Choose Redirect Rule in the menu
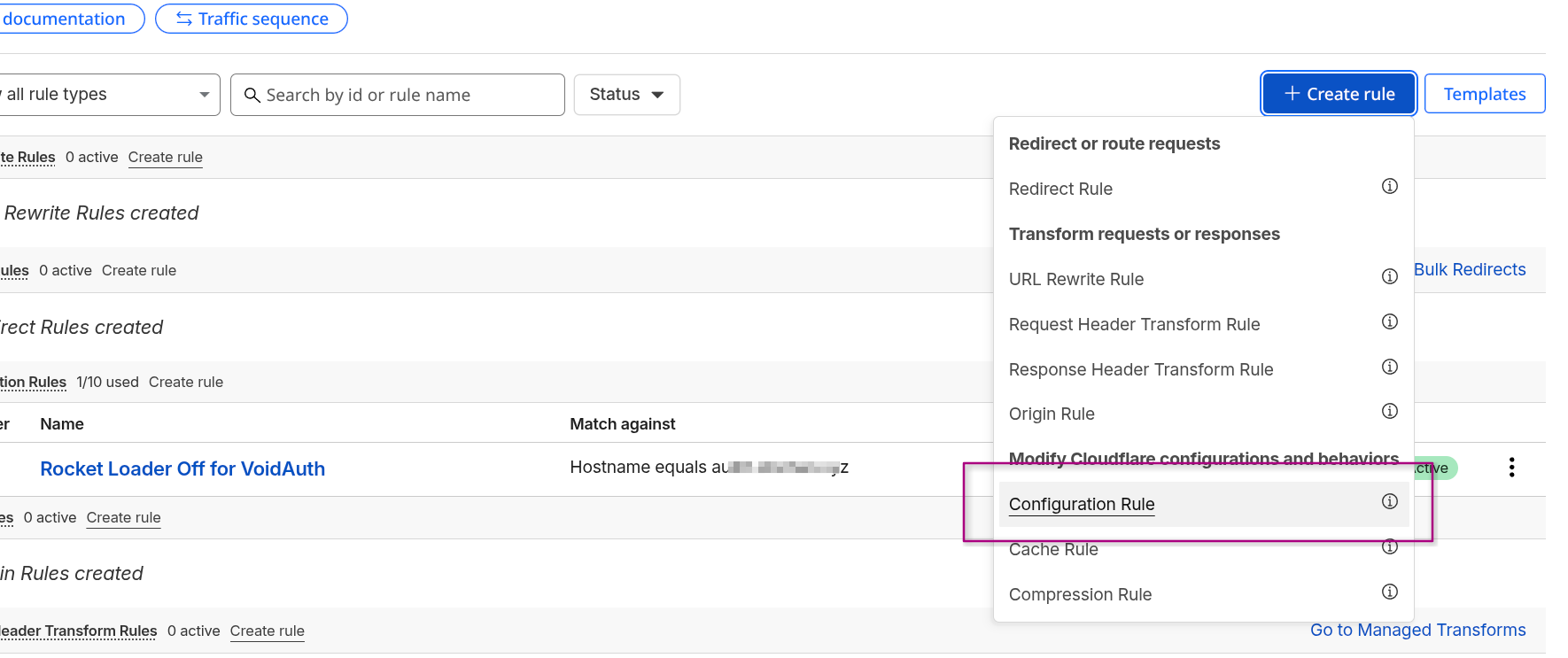 click(1060, 189)
